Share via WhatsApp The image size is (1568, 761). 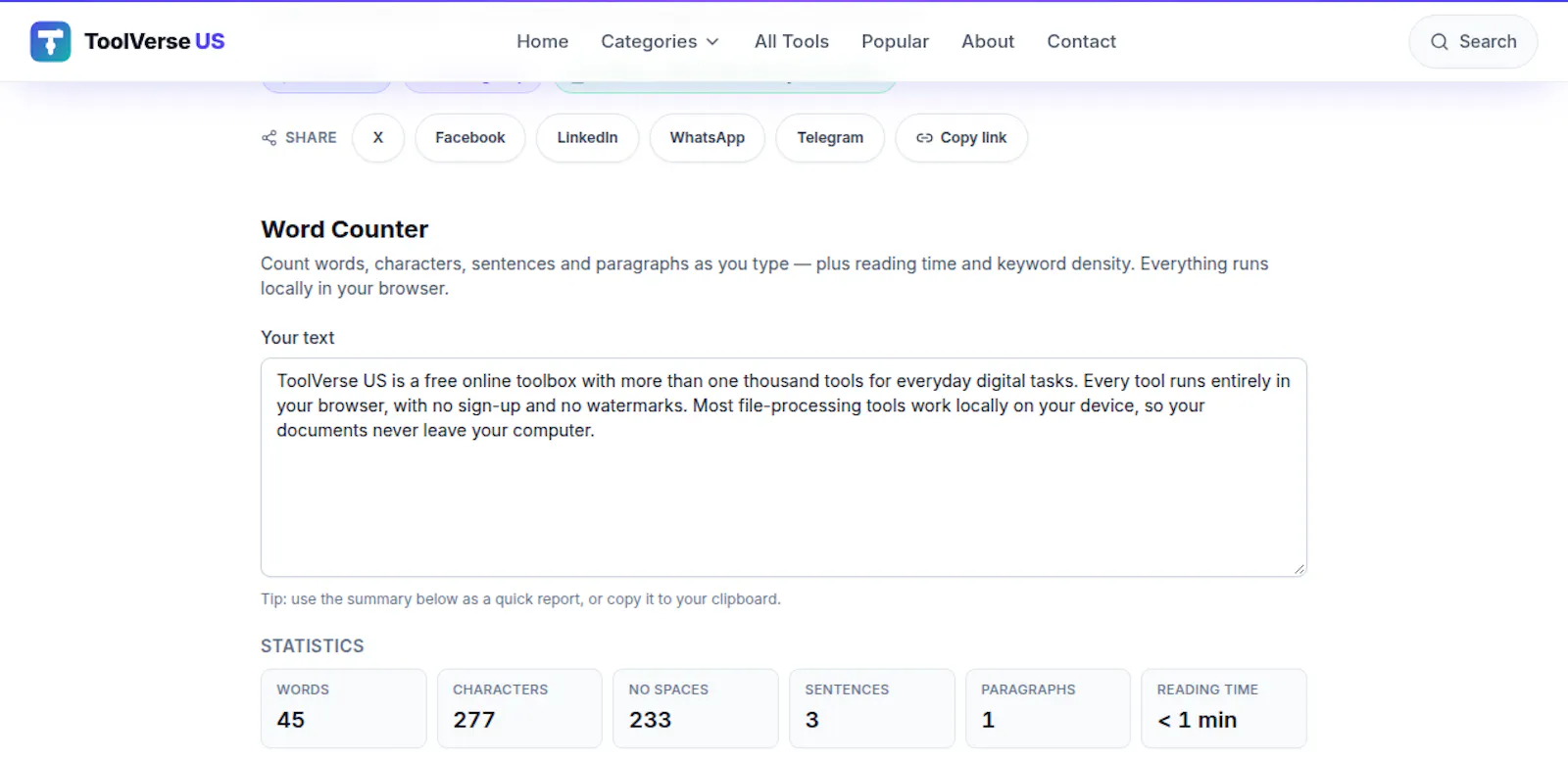coord(707,138)
